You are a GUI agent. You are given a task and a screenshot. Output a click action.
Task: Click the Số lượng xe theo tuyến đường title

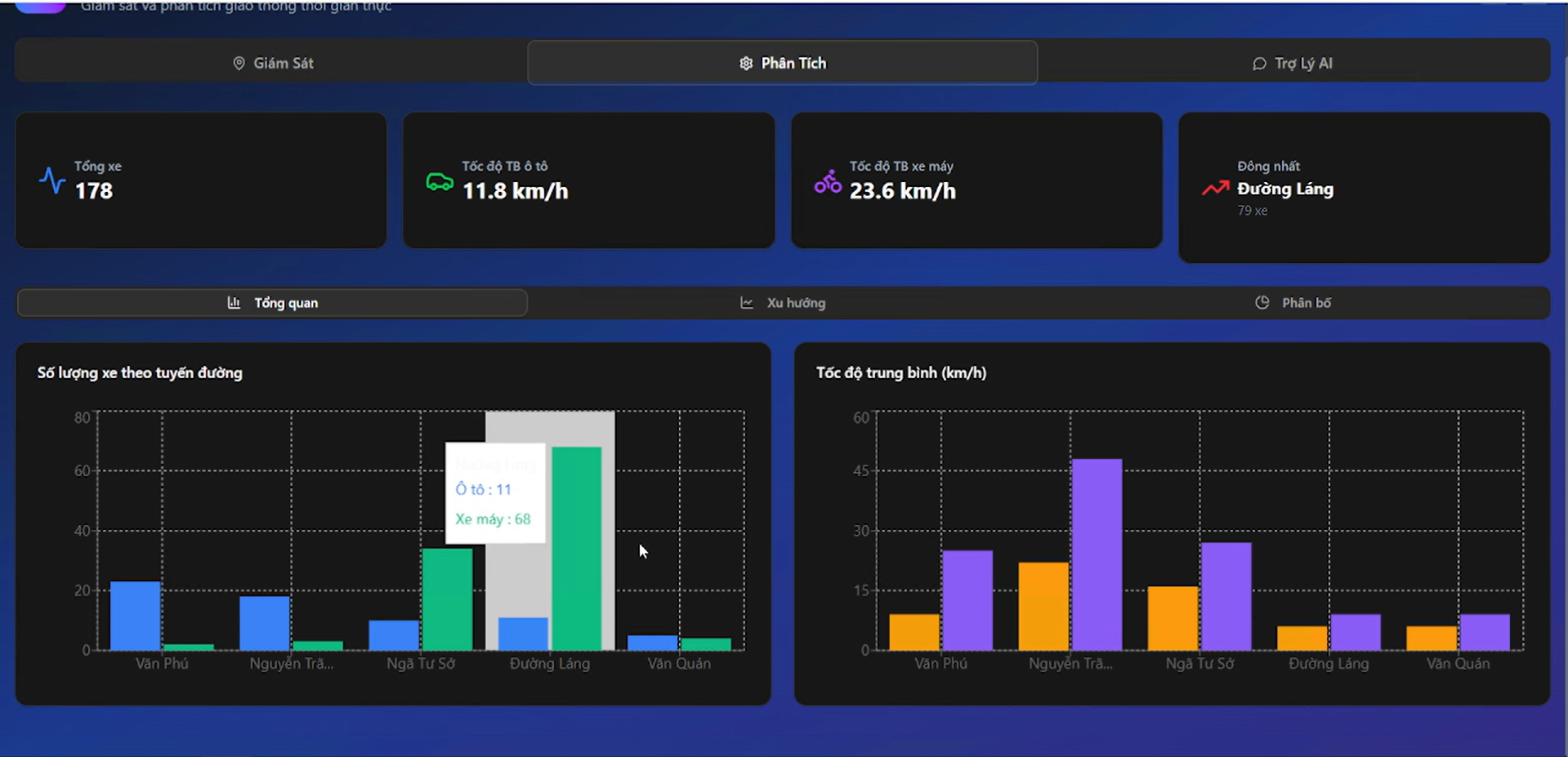pos(140,373)
